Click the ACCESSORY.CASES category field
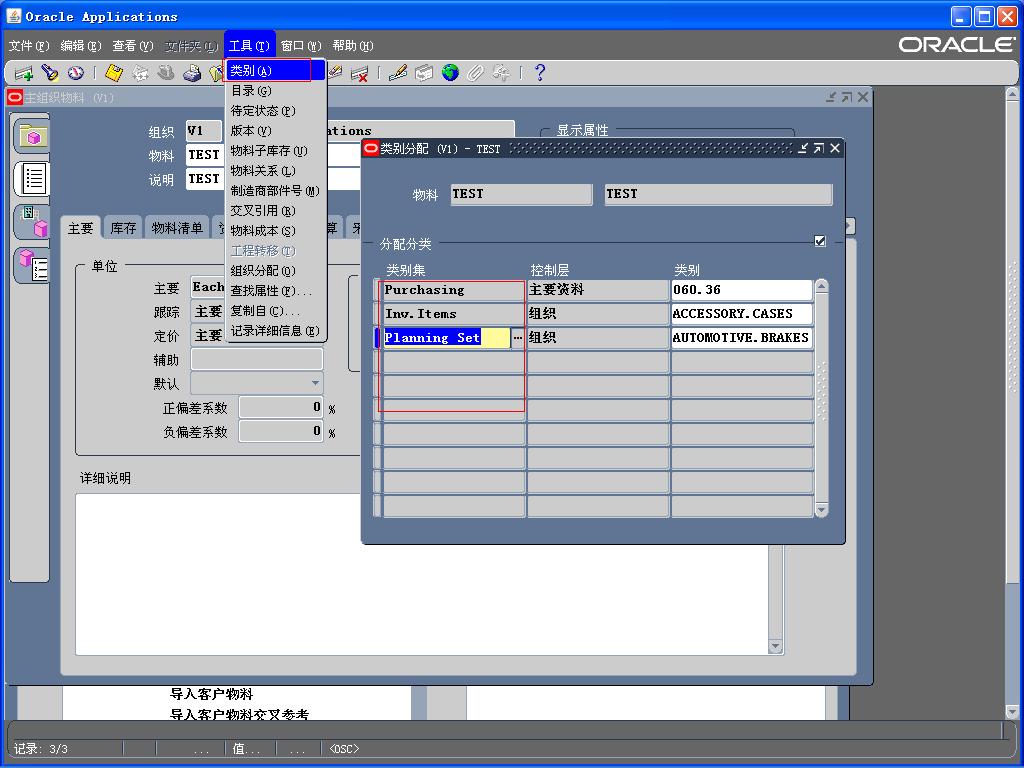This screenshot has height=768, width=1024. pyautogui.click(x=741, y=314)
